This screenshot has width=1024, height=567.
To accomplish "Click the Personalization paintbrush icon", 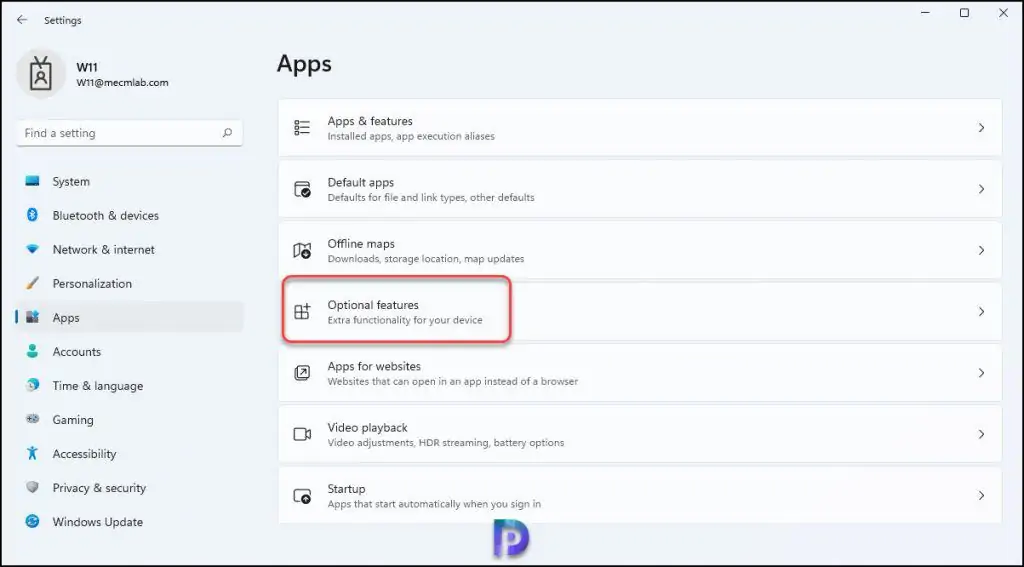I will click(32, 283).
